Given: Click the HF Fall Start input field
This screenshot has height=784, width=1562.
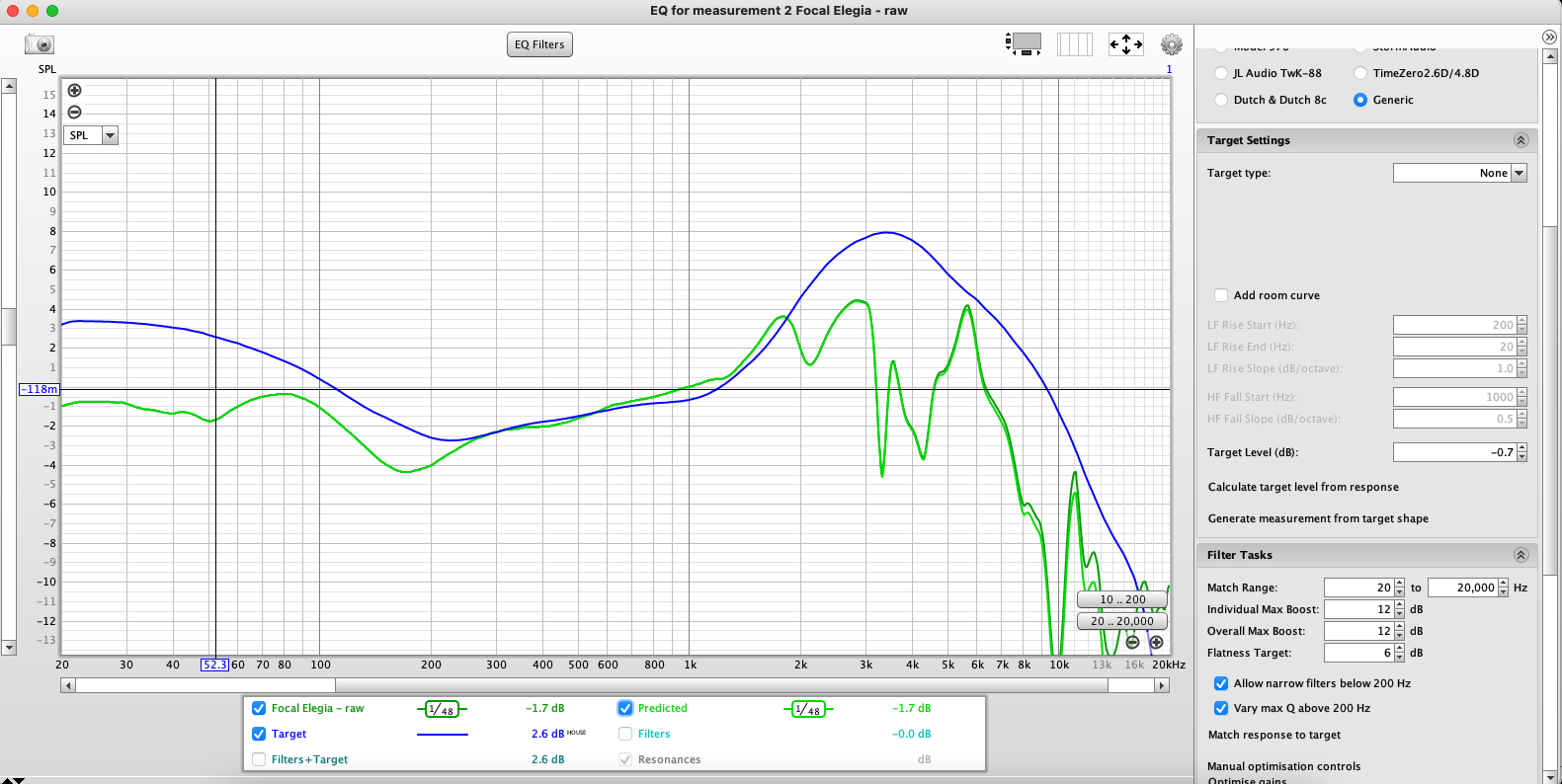Looking at the screenshot, I should click(x=1454, y=397).
